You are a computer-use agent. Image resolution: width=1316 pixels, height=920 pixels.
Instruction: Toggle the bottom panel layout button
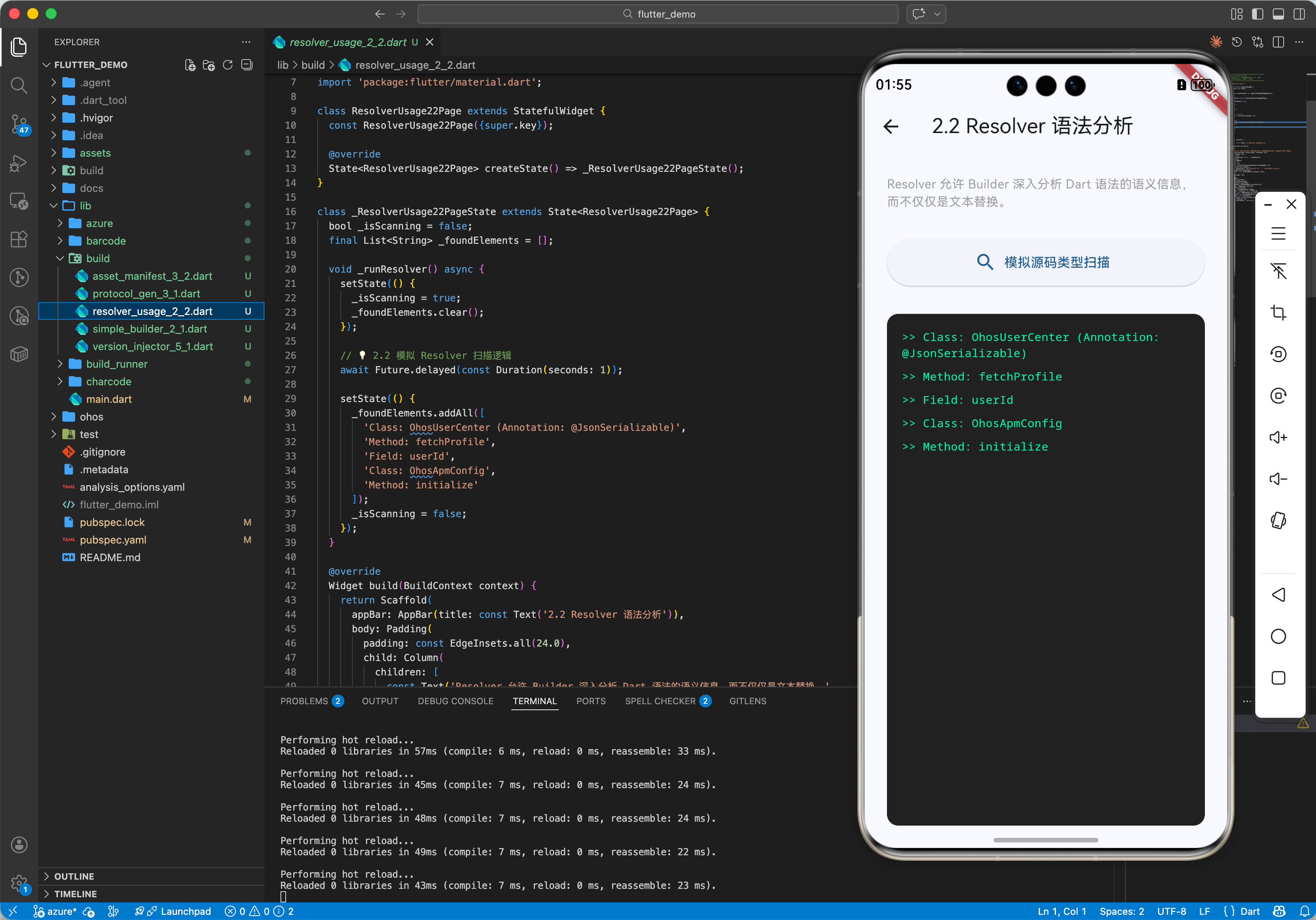click(x=1278, y=14)
